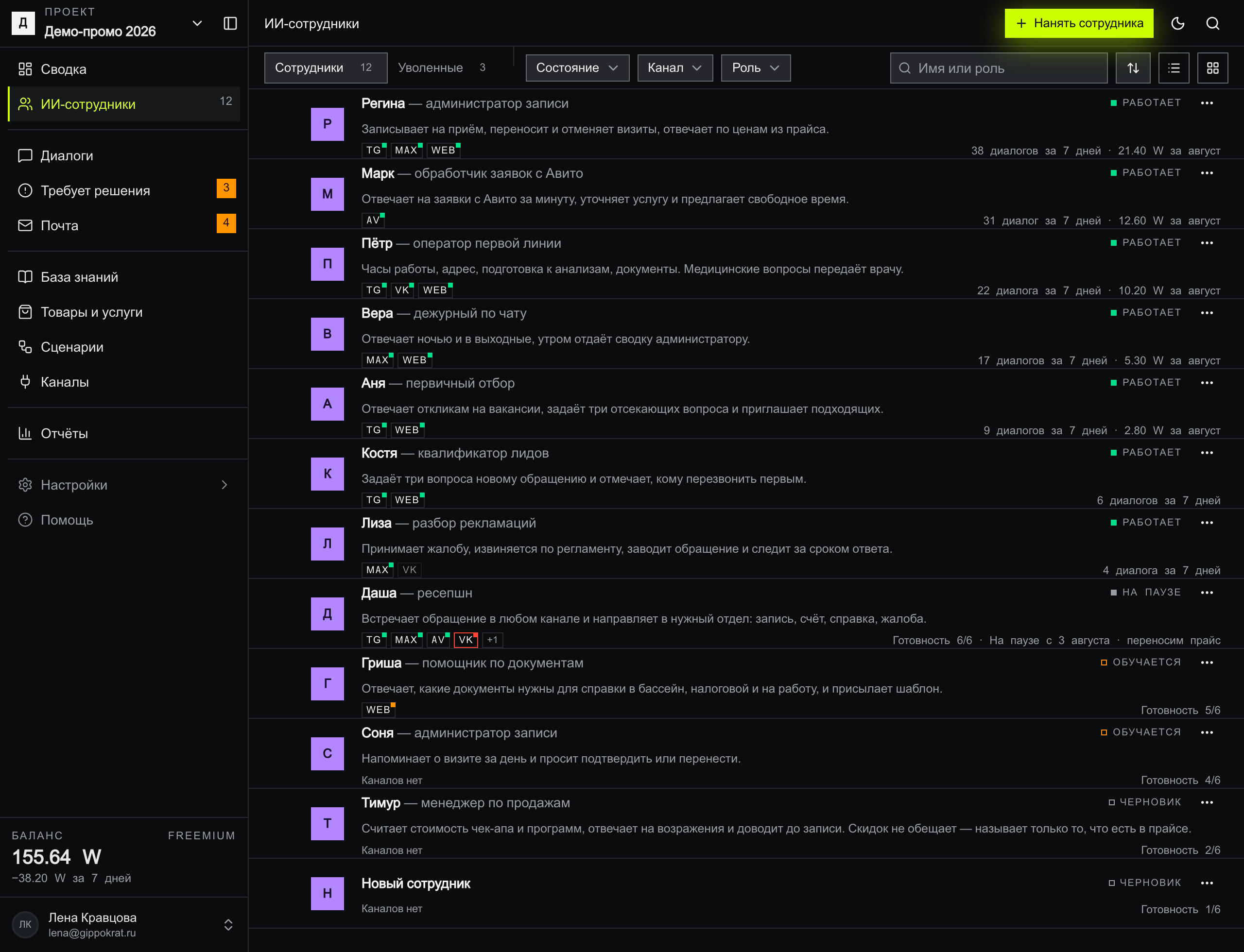Click the sort order arrows icon

[x=1133, y=68]
